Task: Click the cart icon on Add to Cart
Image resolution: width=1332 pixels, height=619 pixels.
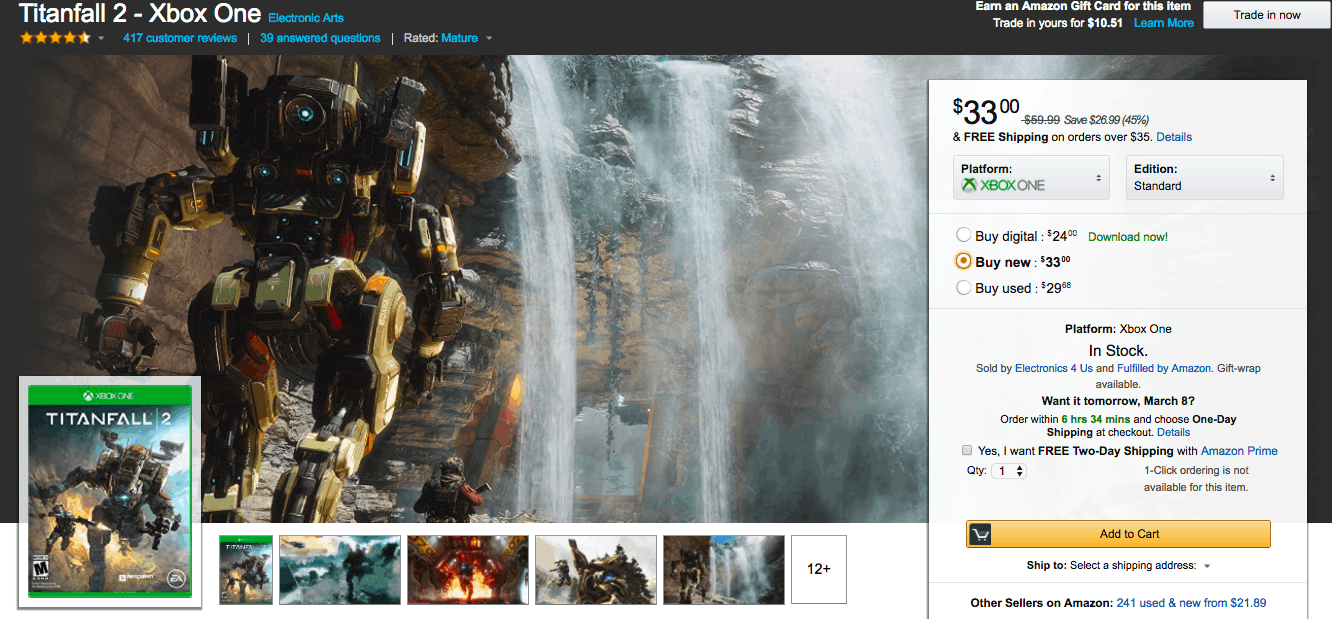Action: point(980,534)
